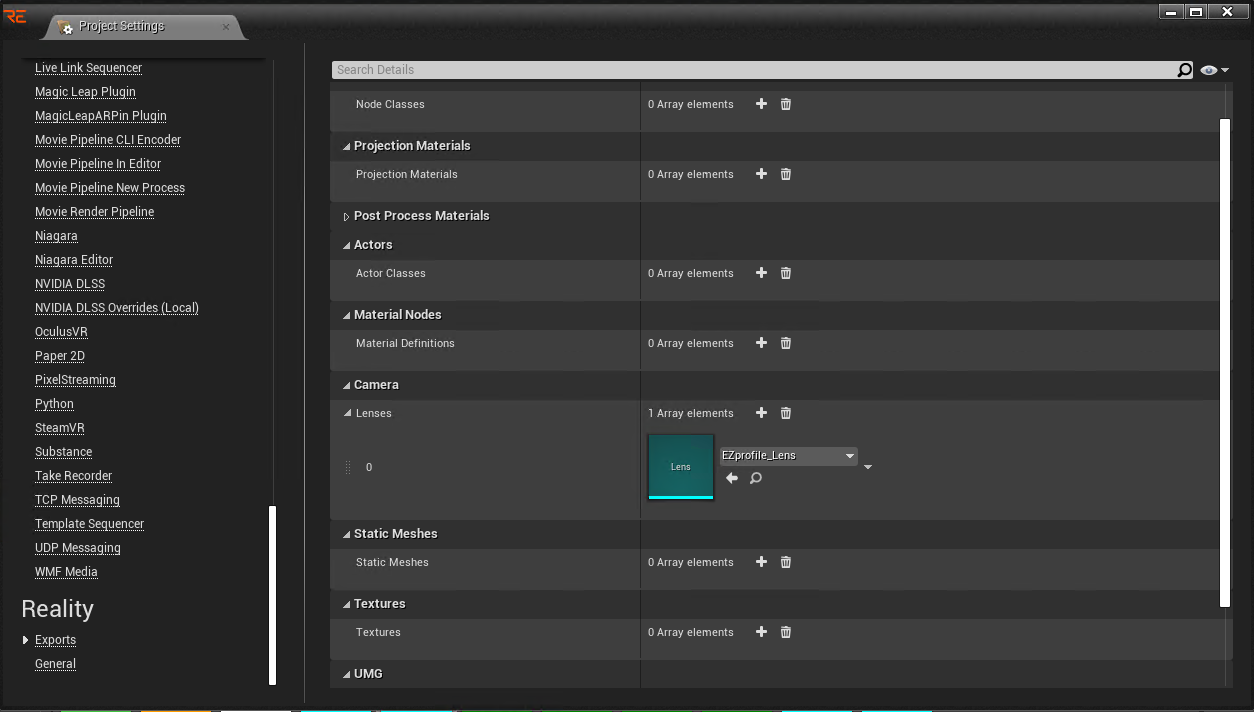
Task: Click the Lens asset thumbnail
Action: tap(681, 466)
